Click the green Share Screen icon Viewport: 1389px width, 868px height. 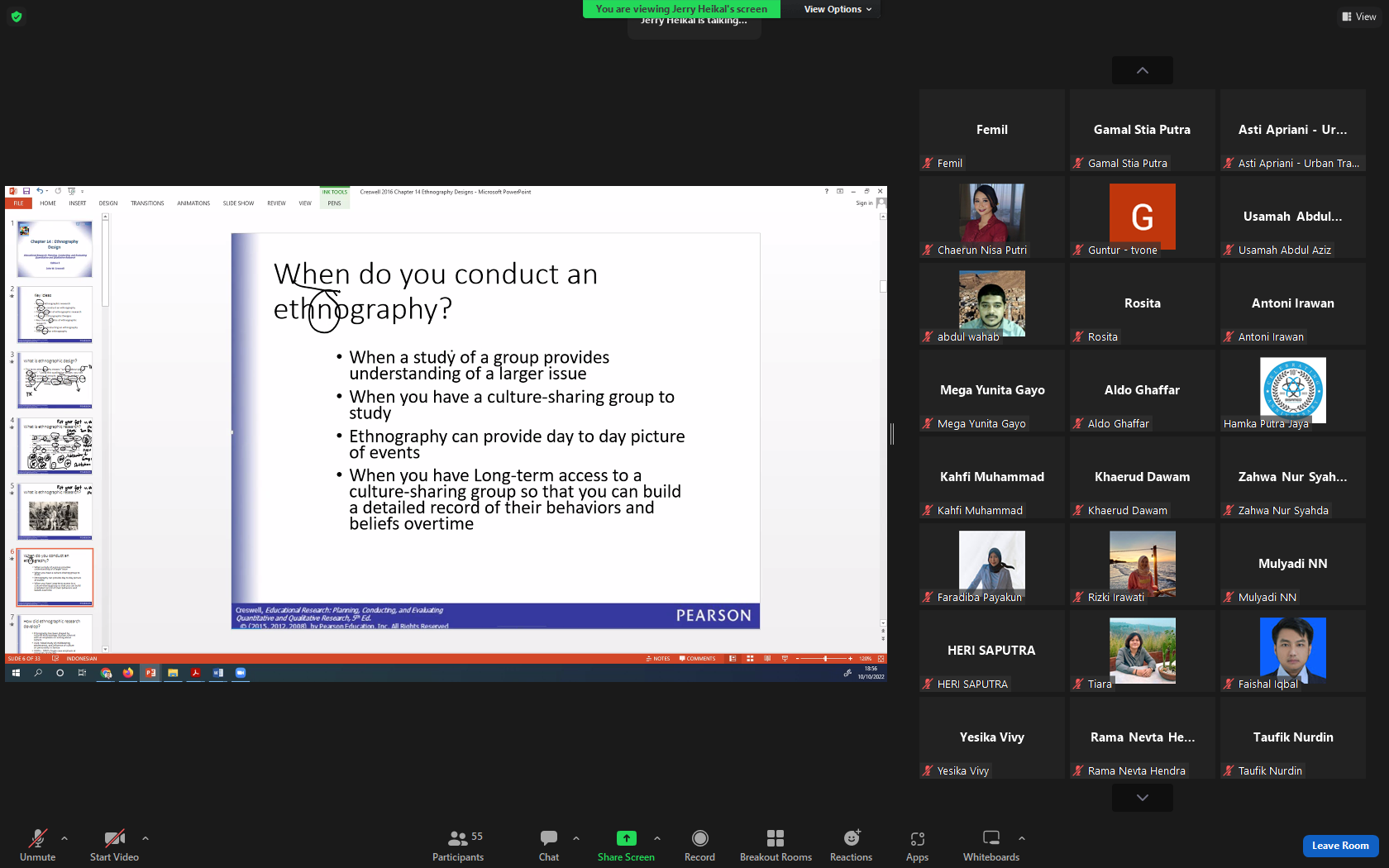[x=626, y=838]
